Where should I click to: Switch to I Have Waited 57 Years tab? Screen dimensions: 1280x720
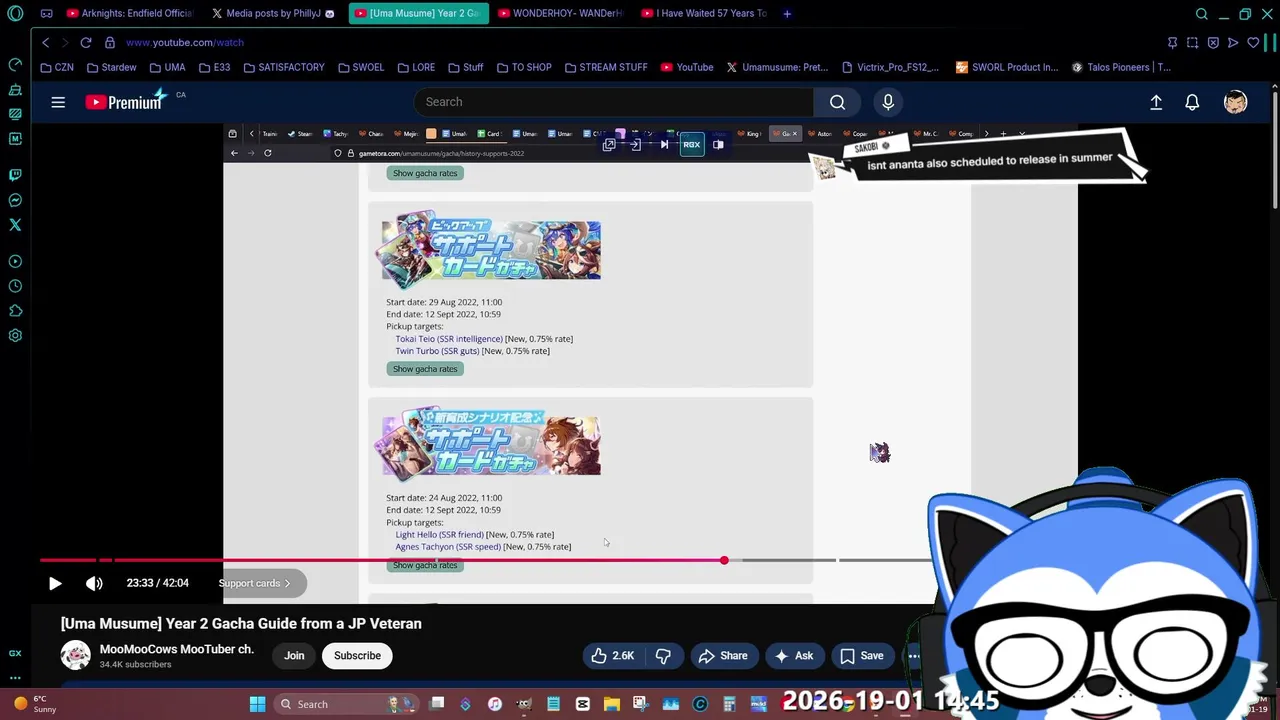[x=704, y=13]
